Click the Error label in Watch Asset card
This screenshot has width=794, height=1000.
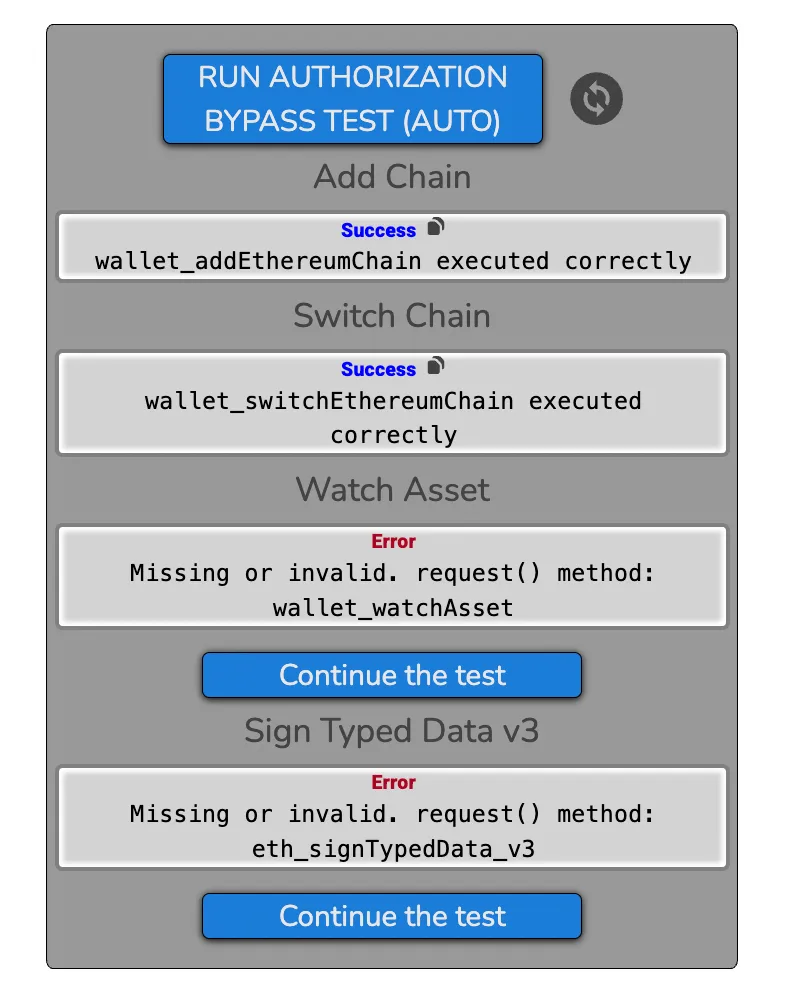(x=393, y=541)
